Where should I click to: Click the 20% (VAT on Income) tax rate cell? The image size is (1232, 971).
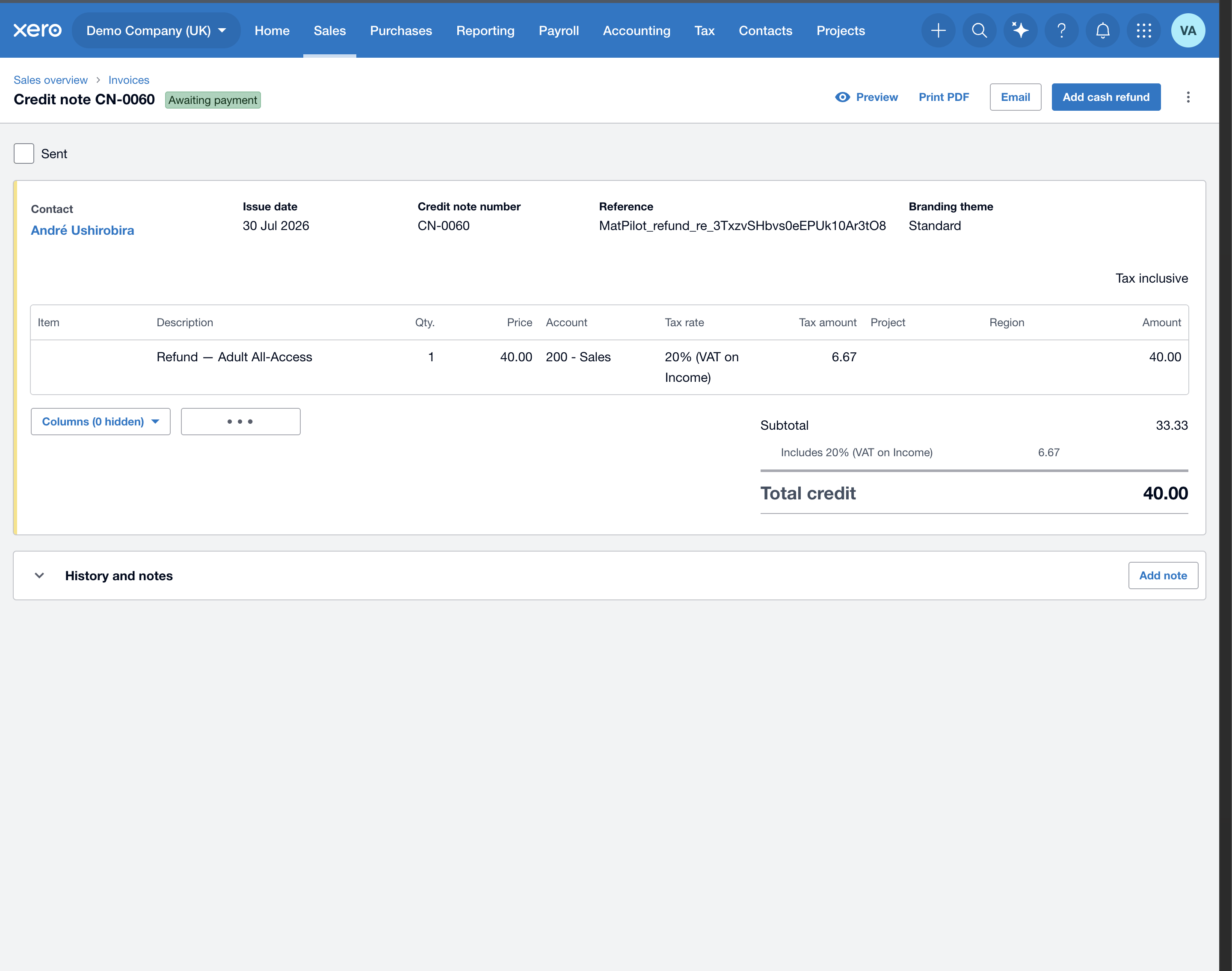(701, 367)
